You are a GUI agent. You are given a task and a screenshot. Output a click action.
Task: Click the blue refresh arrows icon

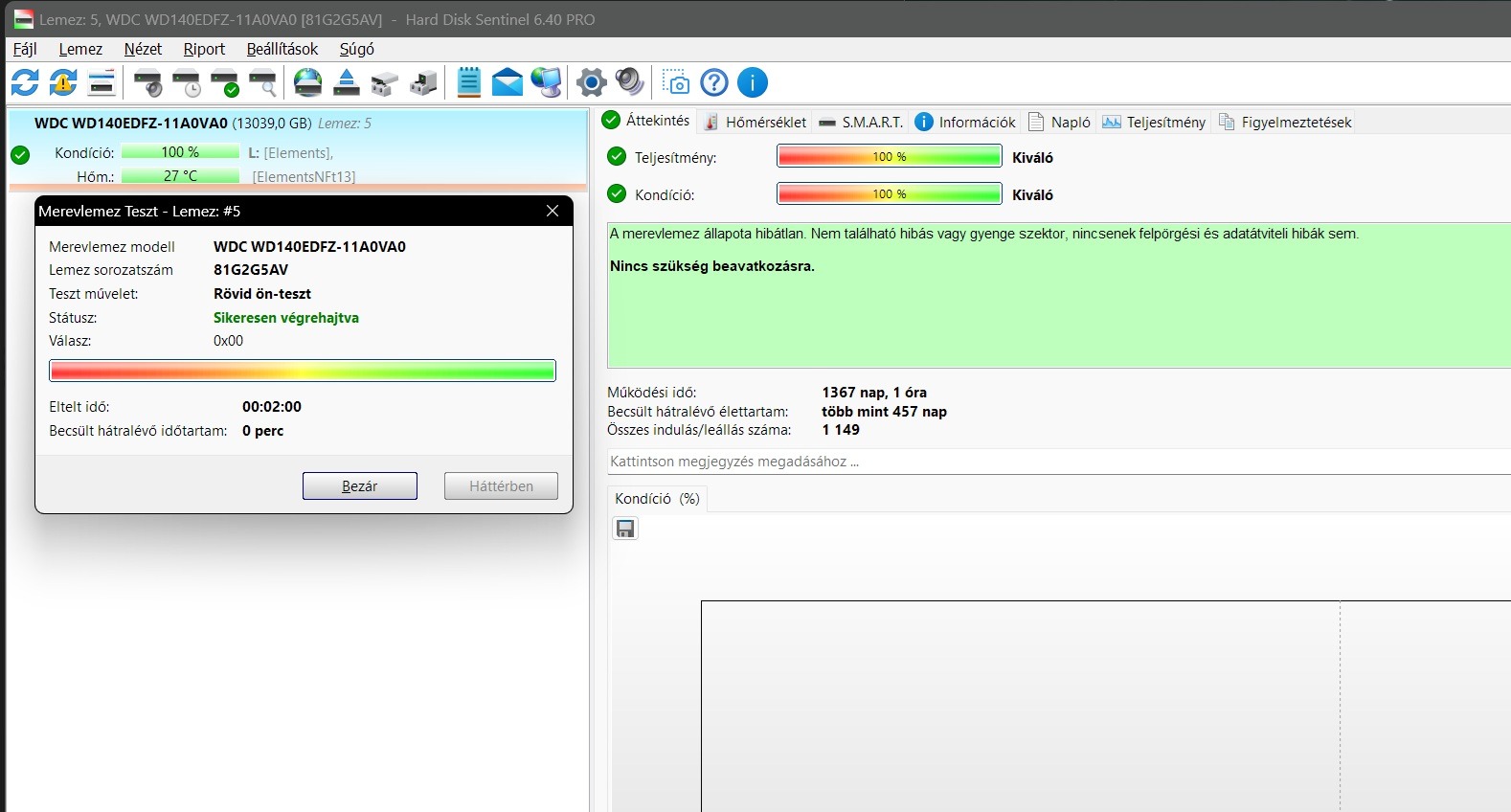25,83
